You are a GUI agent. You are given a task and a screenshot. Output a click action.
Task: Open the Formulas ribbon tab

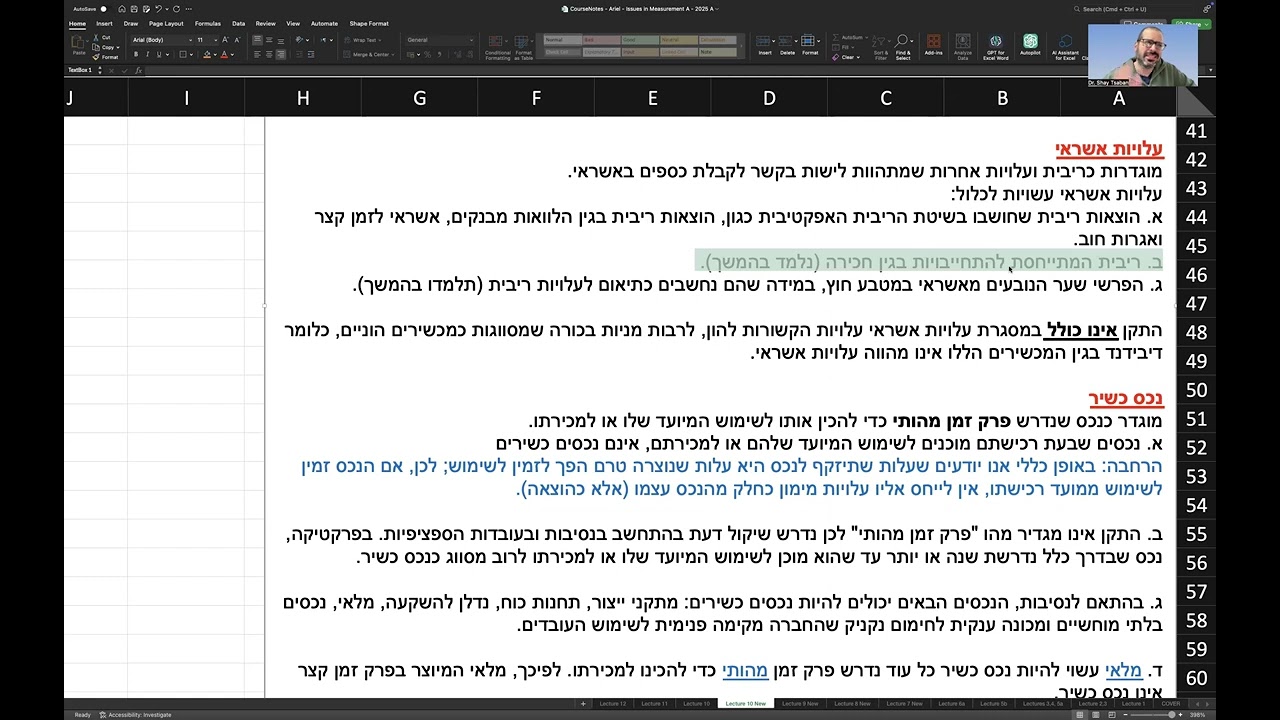tap(208, 23)
